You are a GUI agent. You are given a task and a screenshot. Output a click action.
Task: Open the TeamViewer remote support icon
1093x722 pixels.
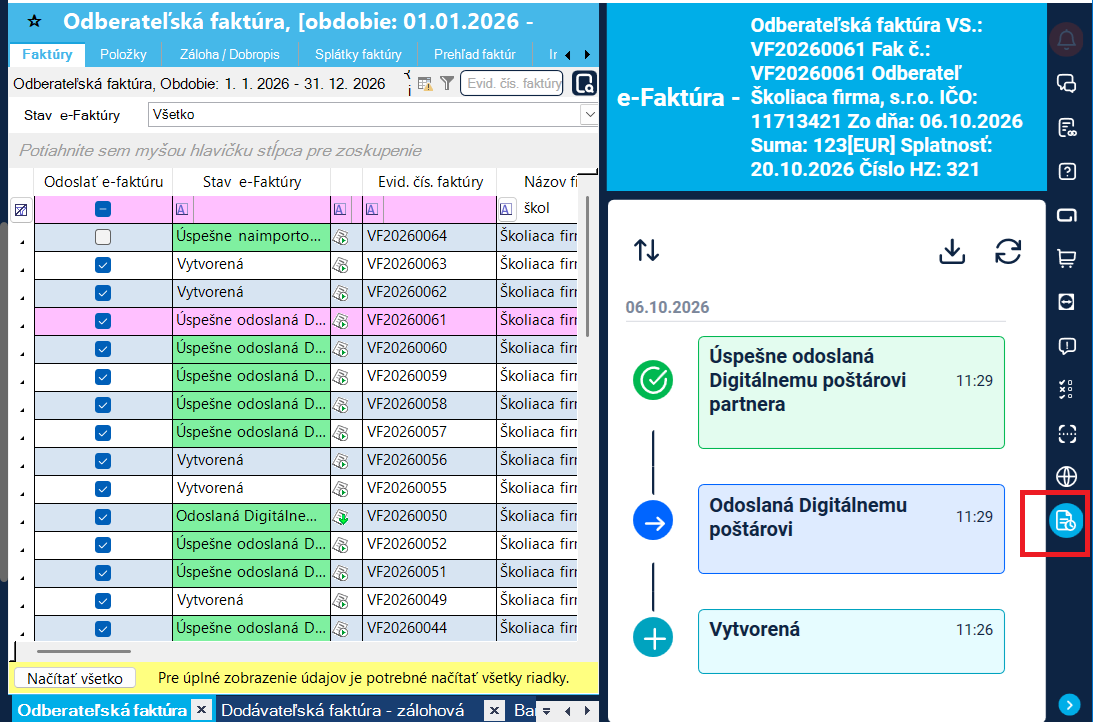point(1067,302)
